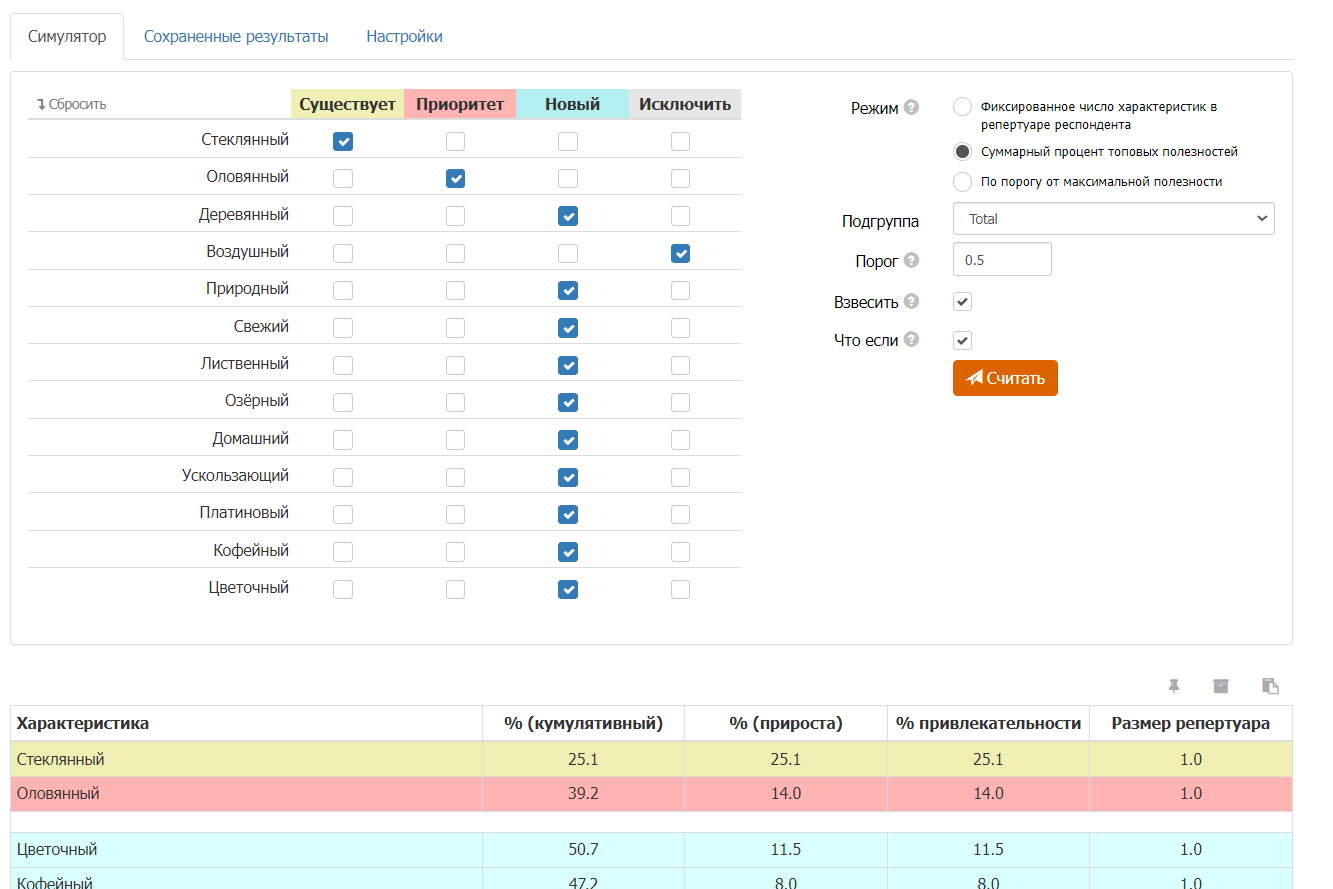1333x889 pixels.
Task: Click cumulative value 39.2 for Оловянный
Action: point(583,794)
